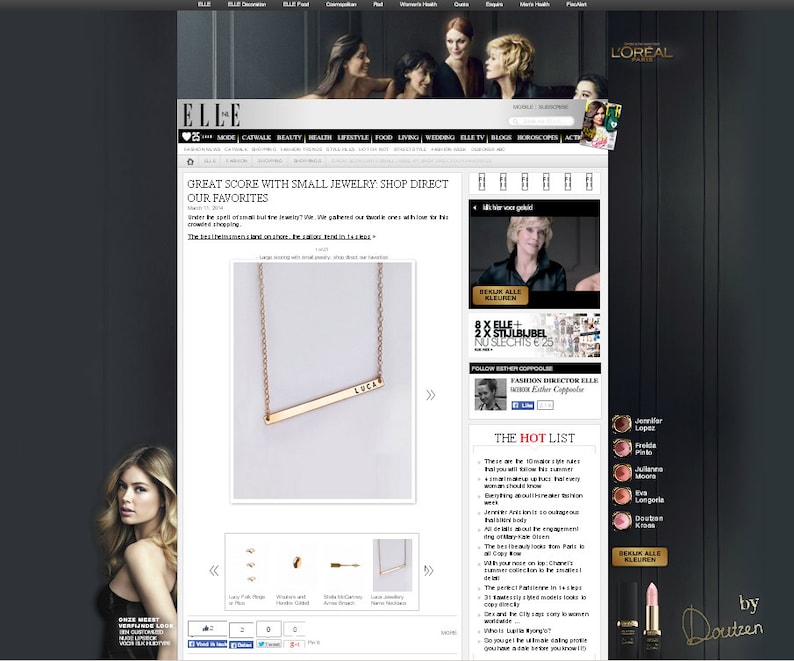Open the HOROSCOPES menu
The height and width of the screenshot is (661, 794).
pos(537,137)
